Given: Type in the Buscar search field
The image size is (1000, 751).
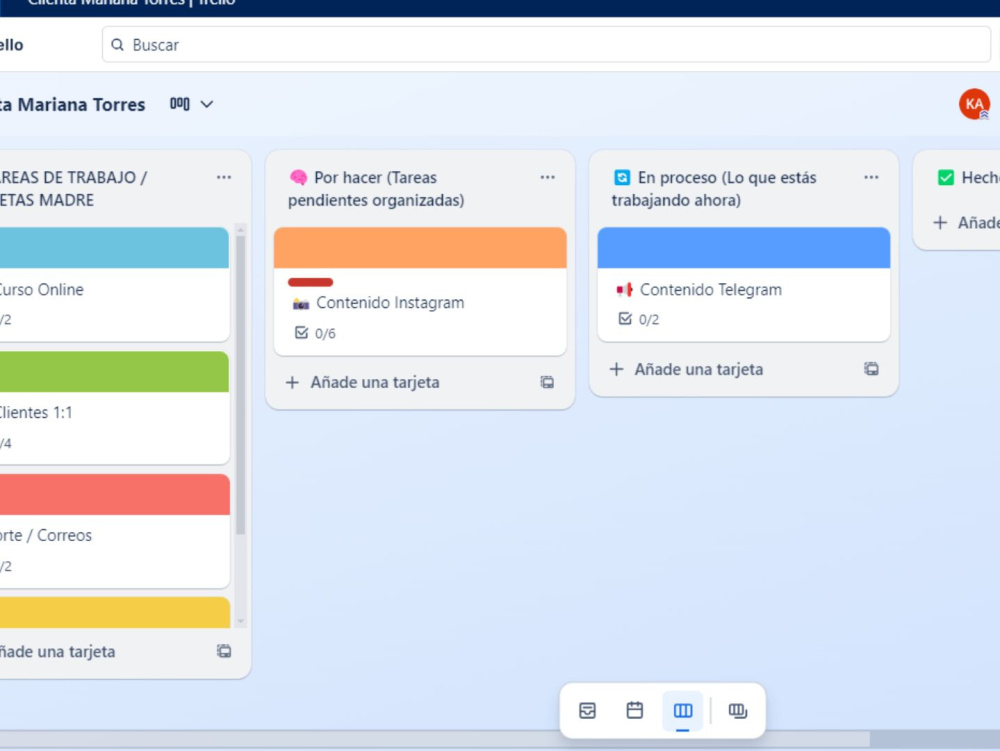Looking at the screenshot, I should pos(546,45).
